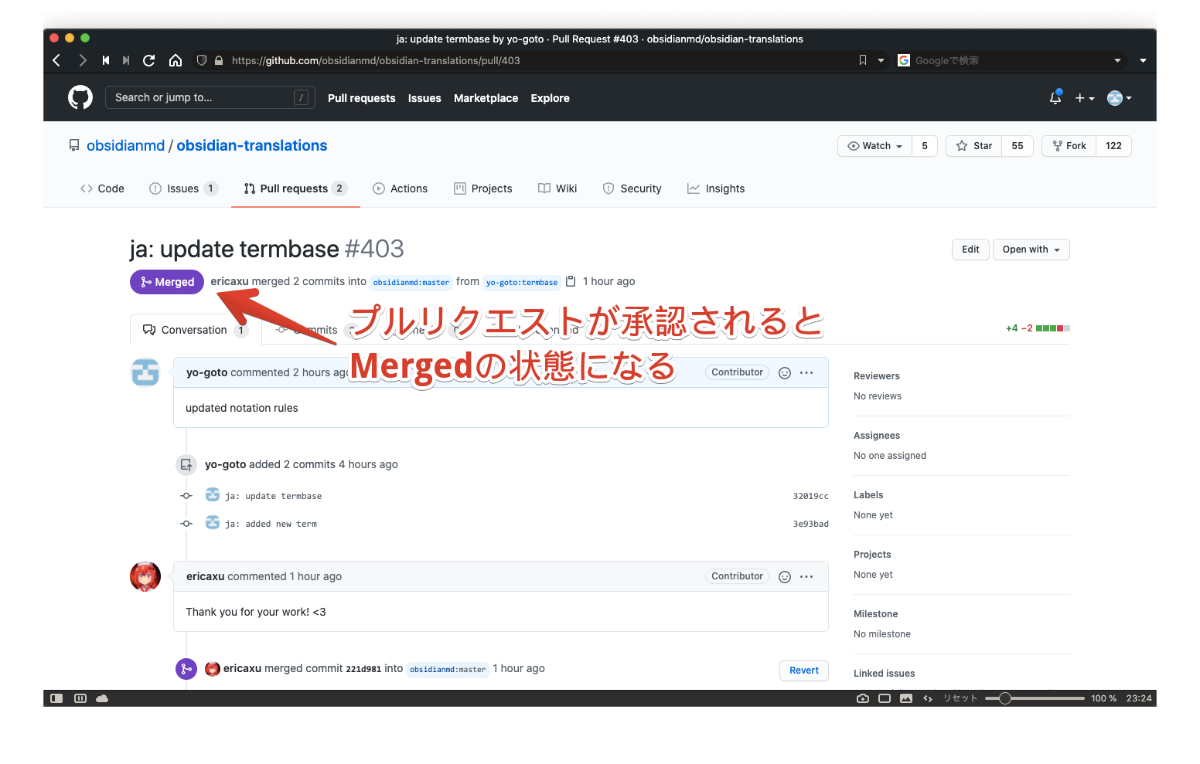The image size is (1200, 764).
Task: Click the URL address field
Action: 540,60
